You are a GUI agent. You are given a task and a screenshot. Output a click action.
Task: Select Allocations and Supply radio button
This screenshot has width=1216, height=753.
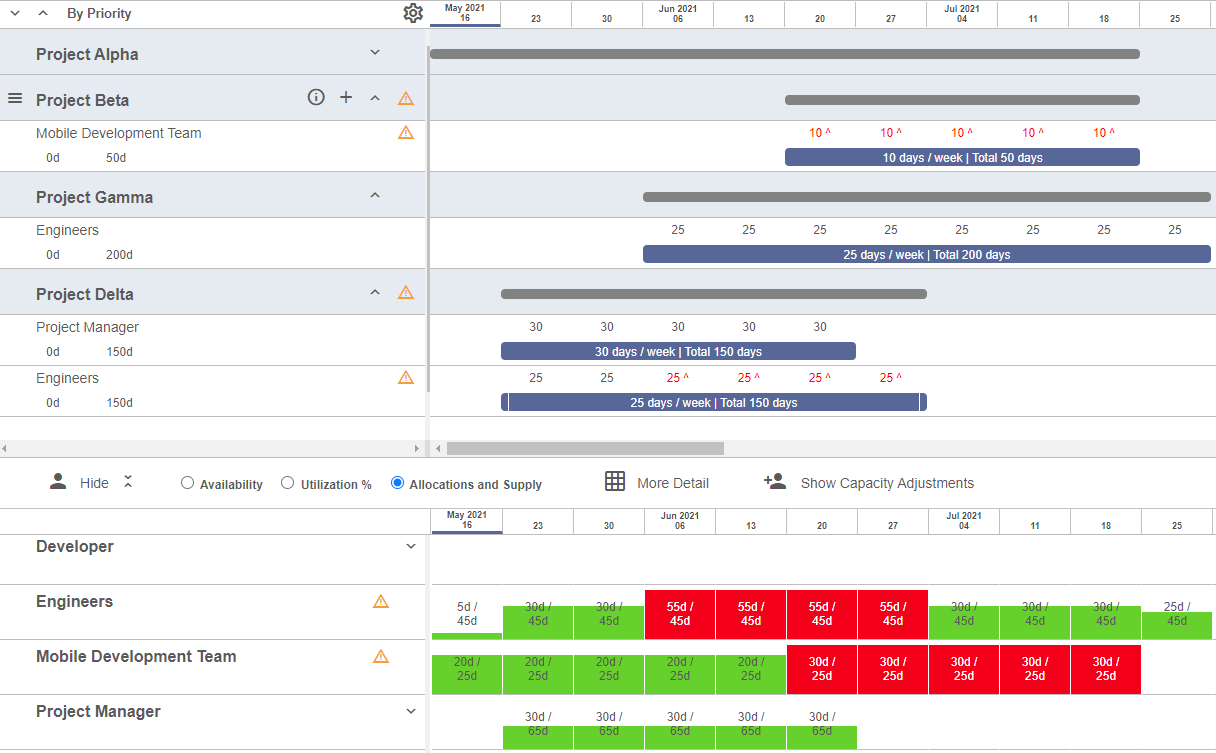click(397, 483)
